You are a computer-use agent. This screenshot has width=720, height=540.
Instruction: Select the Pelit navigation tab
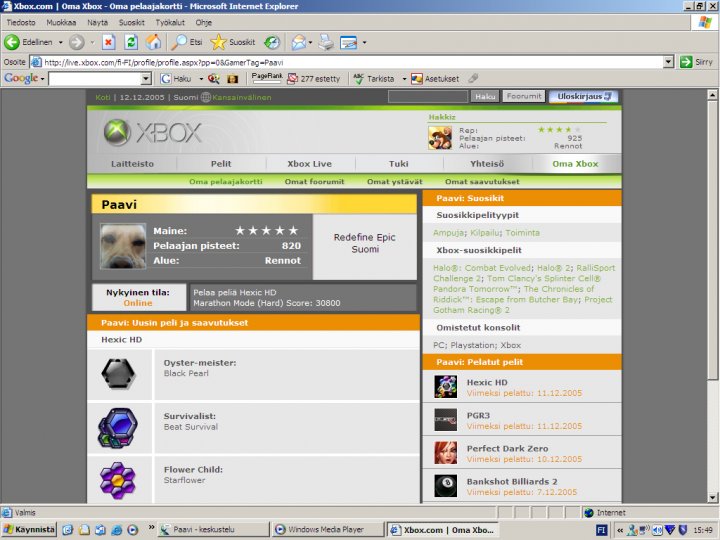click(221, 163)
